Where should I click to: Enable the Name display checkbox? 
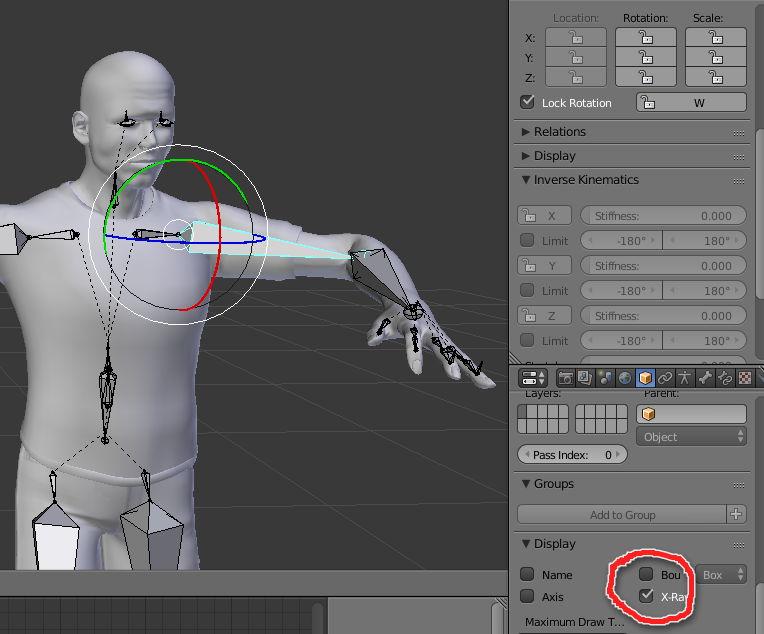pos(528,574)
